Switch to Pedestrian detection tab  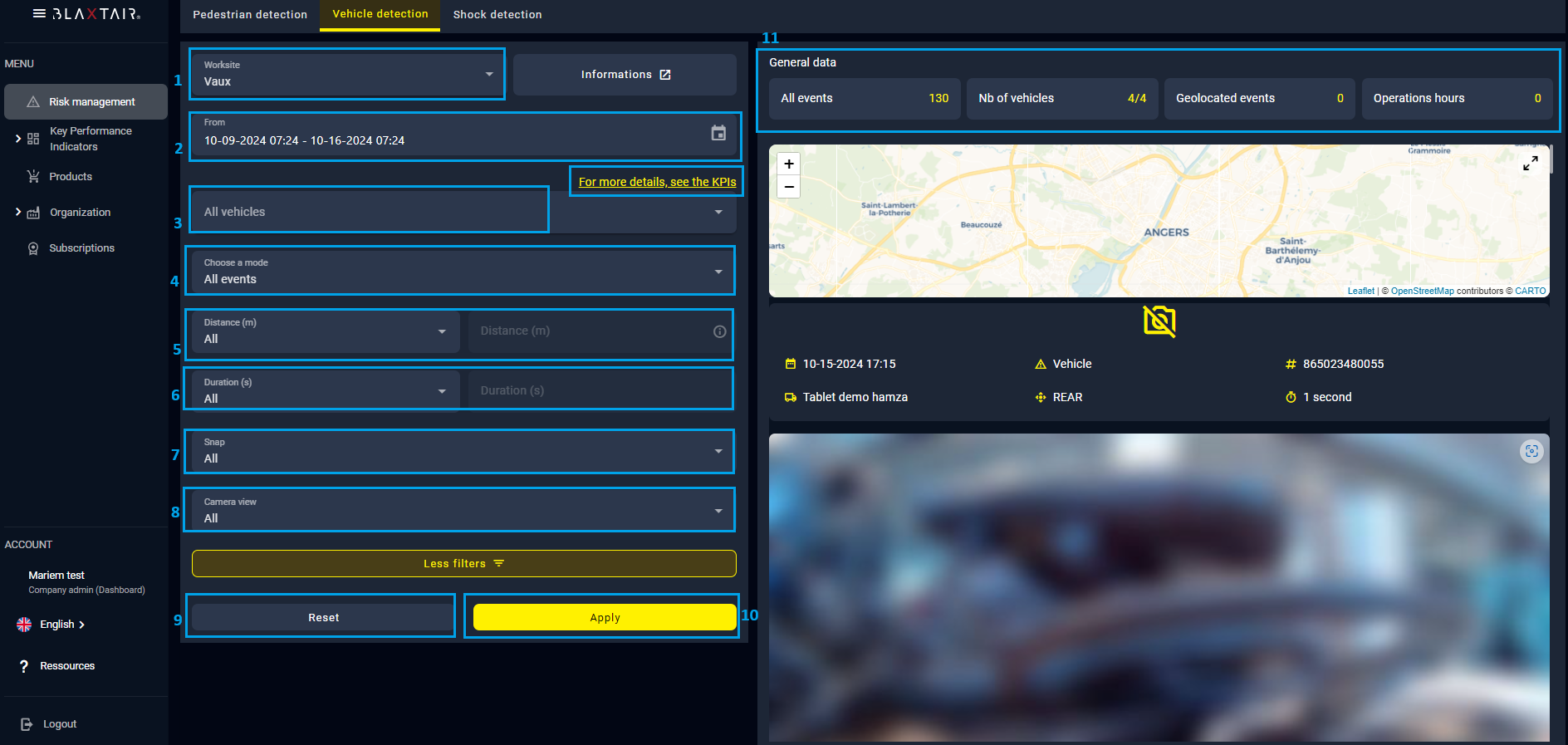click(250, 15)
